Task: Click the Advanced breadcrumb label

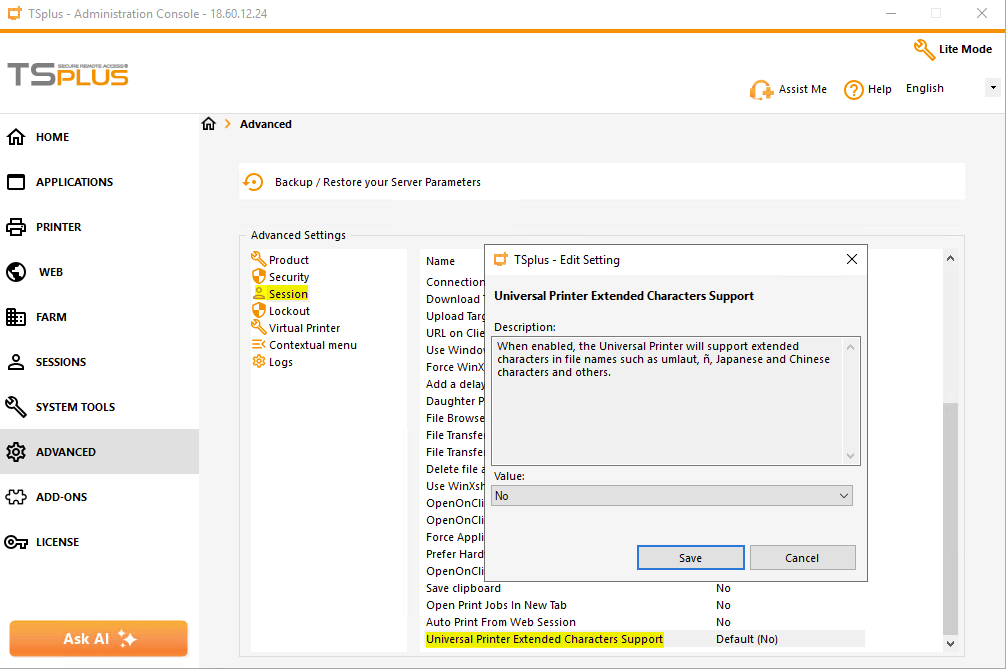Action: pyautogui.click(x=266, y=124)
